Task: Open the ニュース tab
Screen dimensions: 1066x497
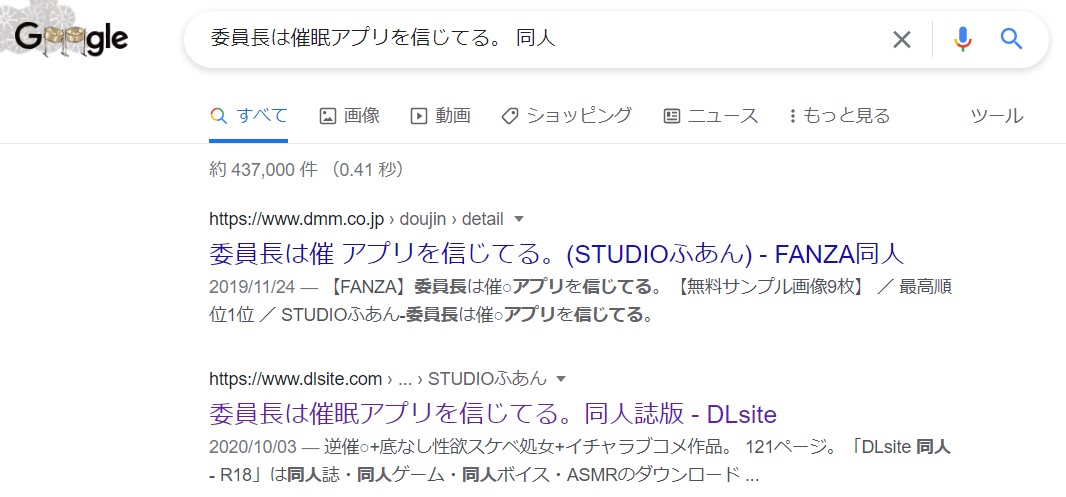Action: click(710, 116)
